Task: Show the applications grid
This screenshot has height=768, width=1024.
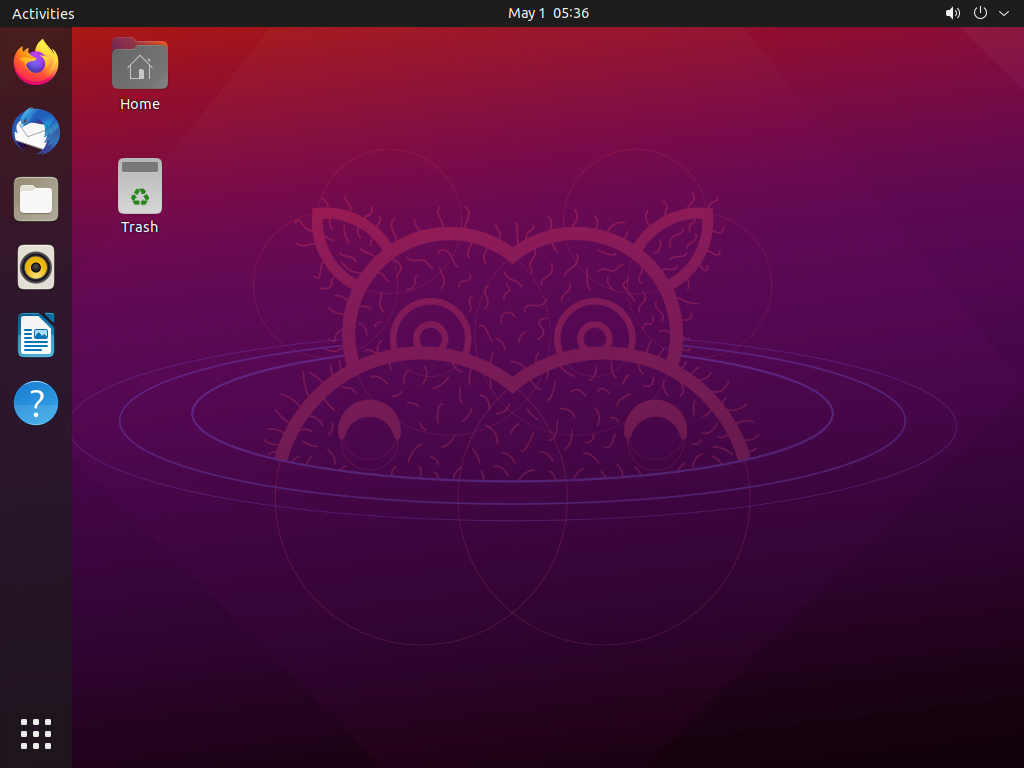Action: [36, 734]
